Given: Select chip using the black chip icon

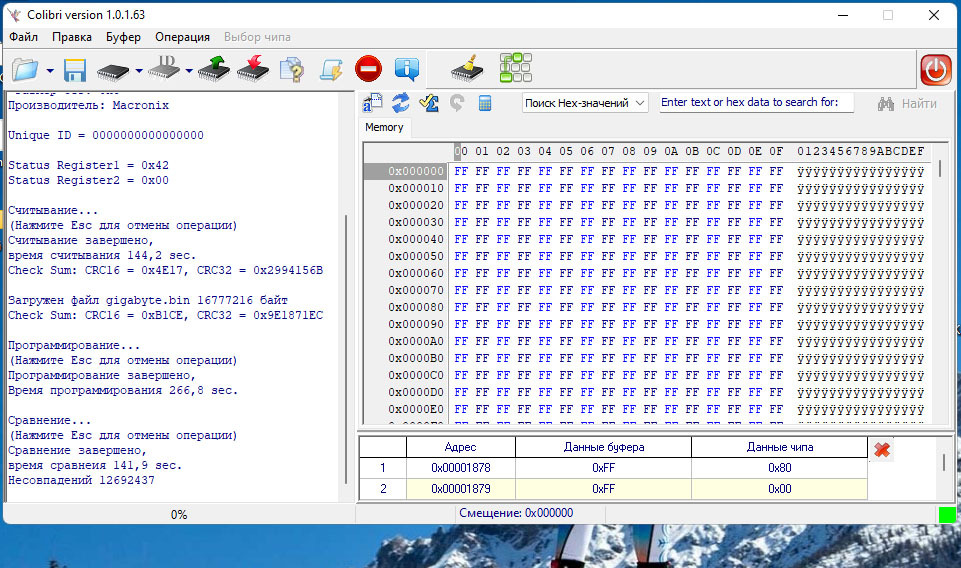Looking at the screenshot, I should [x=113, y=71].
